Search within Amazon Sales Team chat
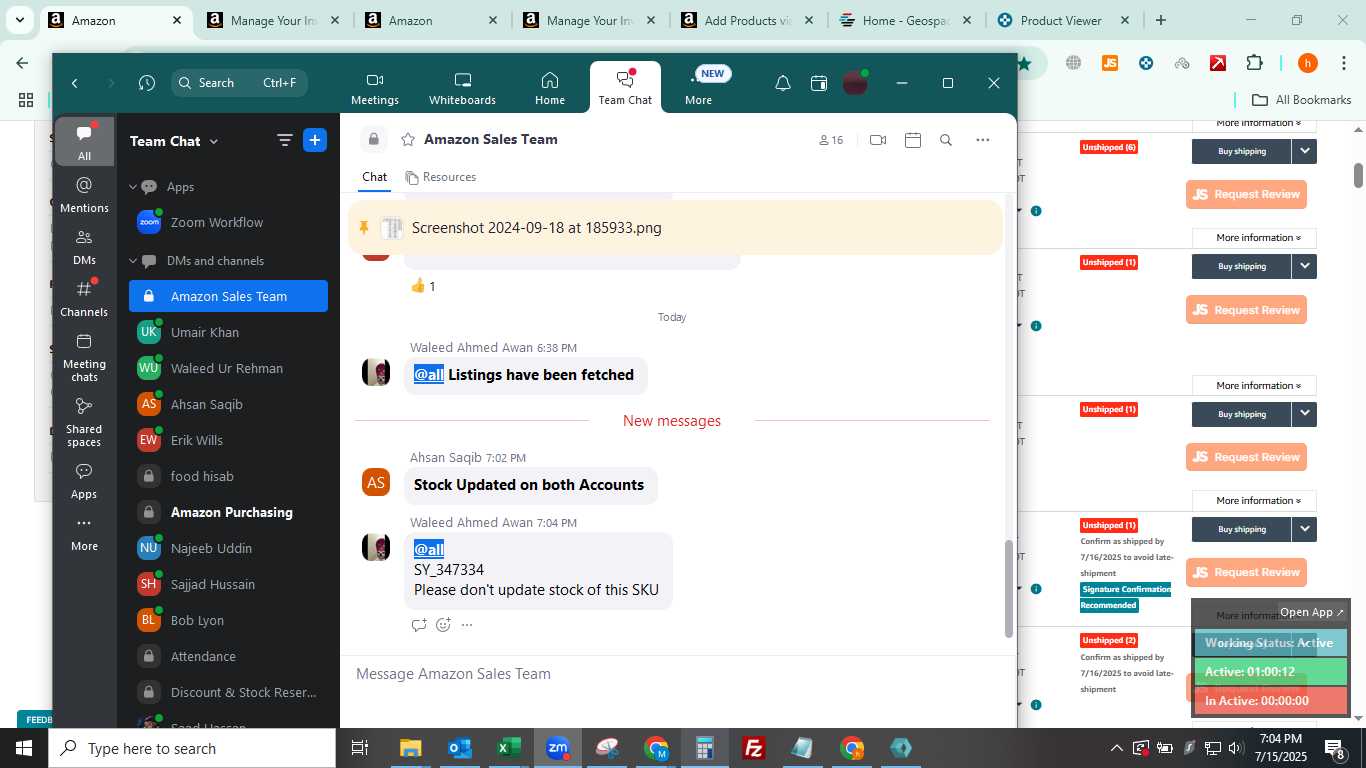Image resolution: width=1366 pixels, height=768 pixels. 946,140
